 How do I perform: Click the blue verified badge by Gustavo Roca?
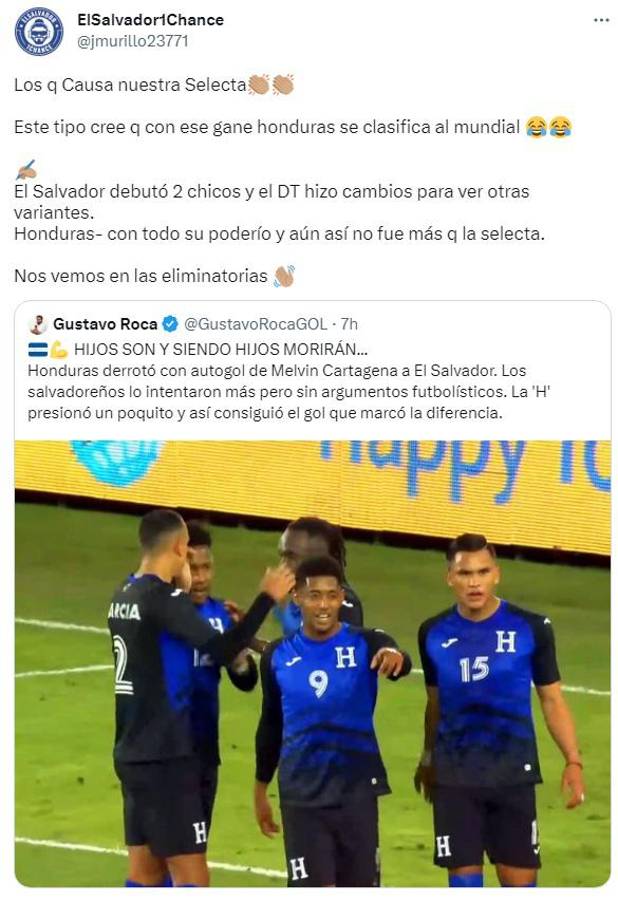click(170, 324)
